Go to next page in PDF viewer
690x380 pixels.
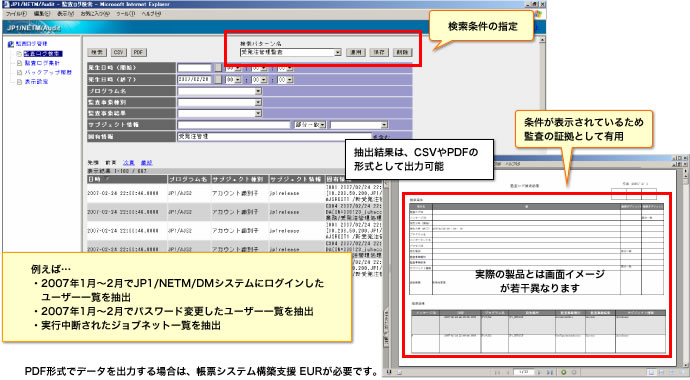click(540, 372)
